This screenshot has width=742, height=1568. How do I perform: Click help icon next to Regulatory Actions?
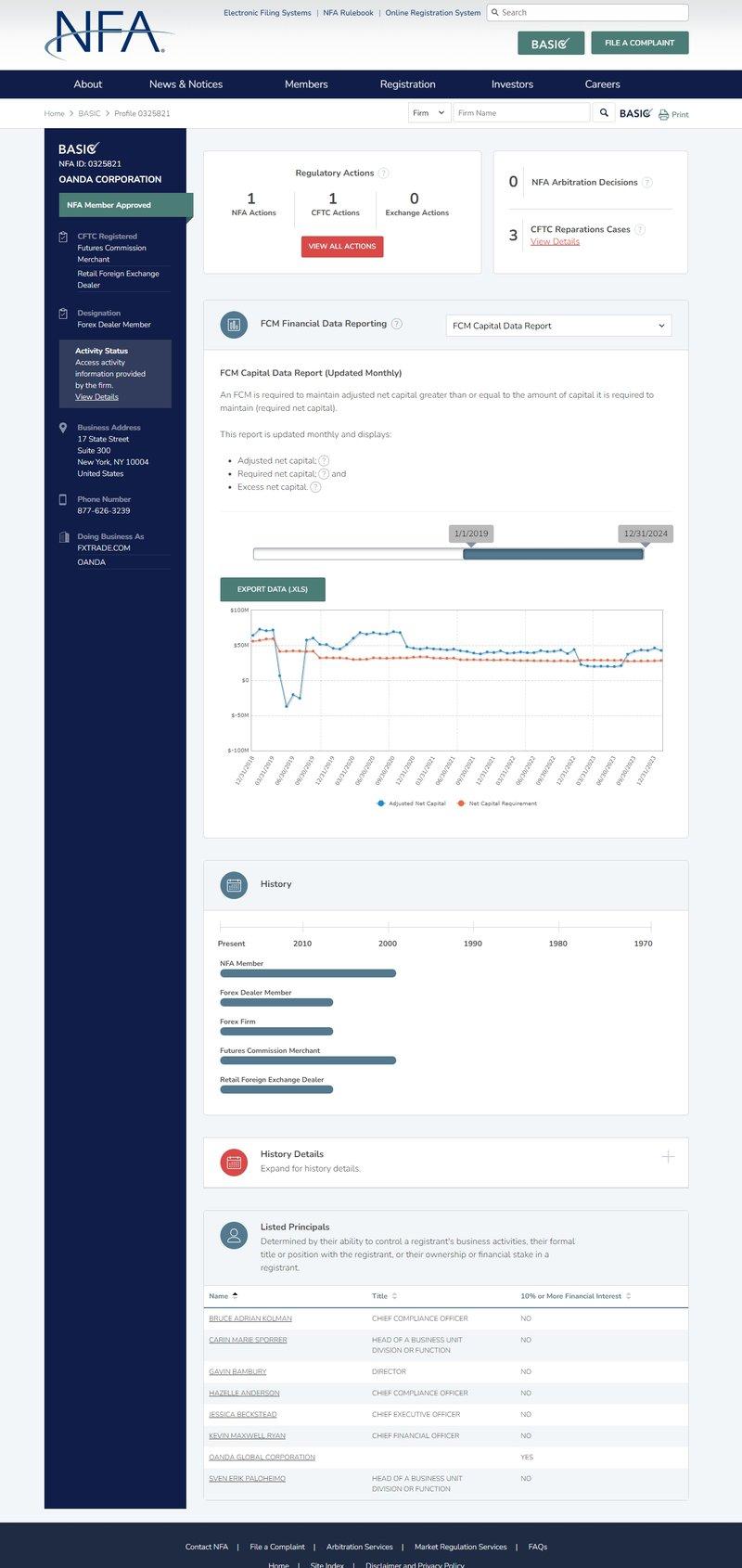[384, 174]
